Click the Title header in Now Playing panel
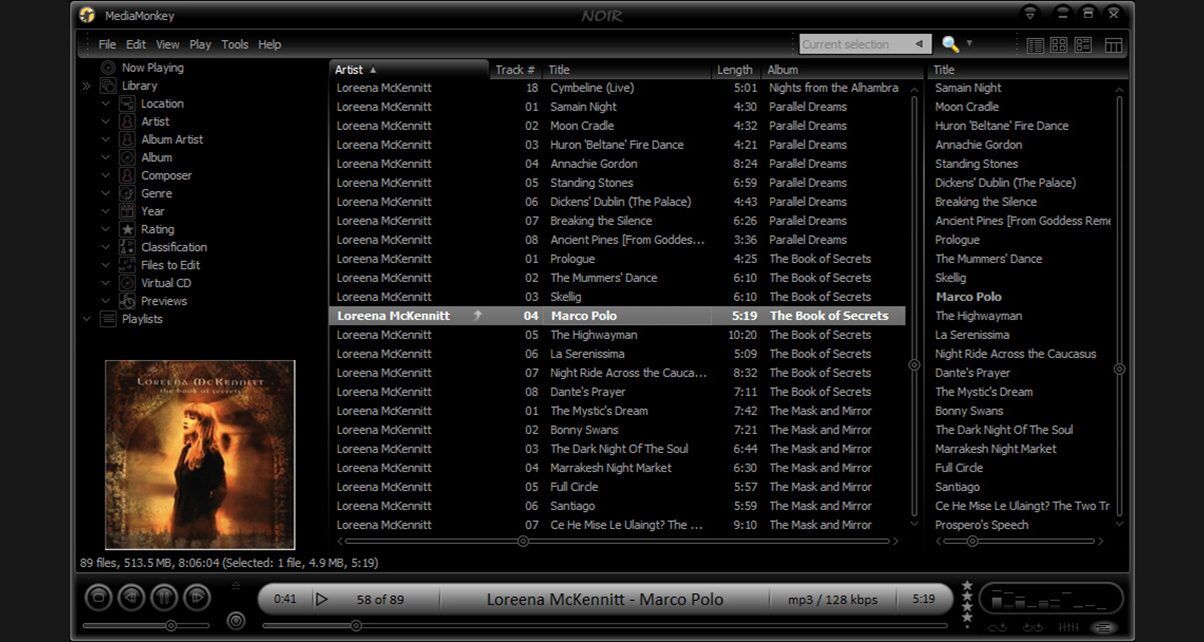The image size is (1204, 642). tap(1027, 70)
